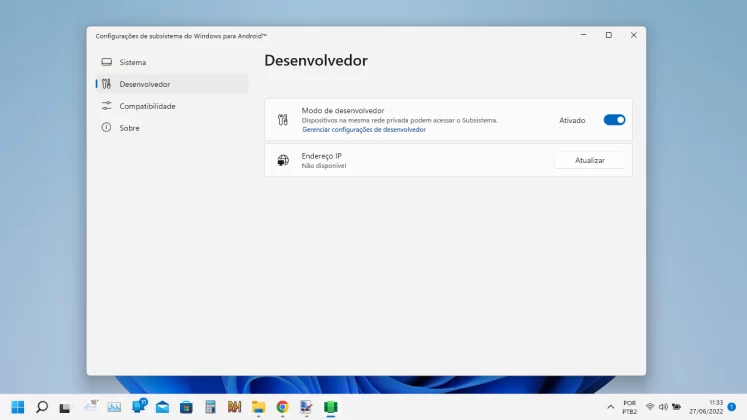Click the Atualizar button
Screen dimensions: 747x420
(589, 160)
